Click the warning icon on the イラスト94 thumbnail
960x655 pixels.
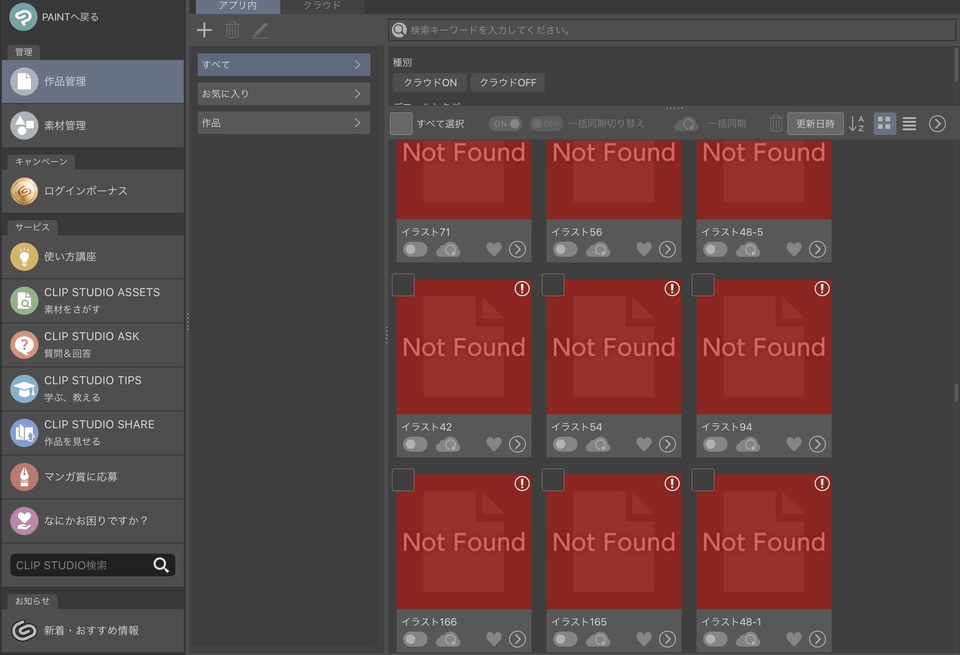[822, 288]
